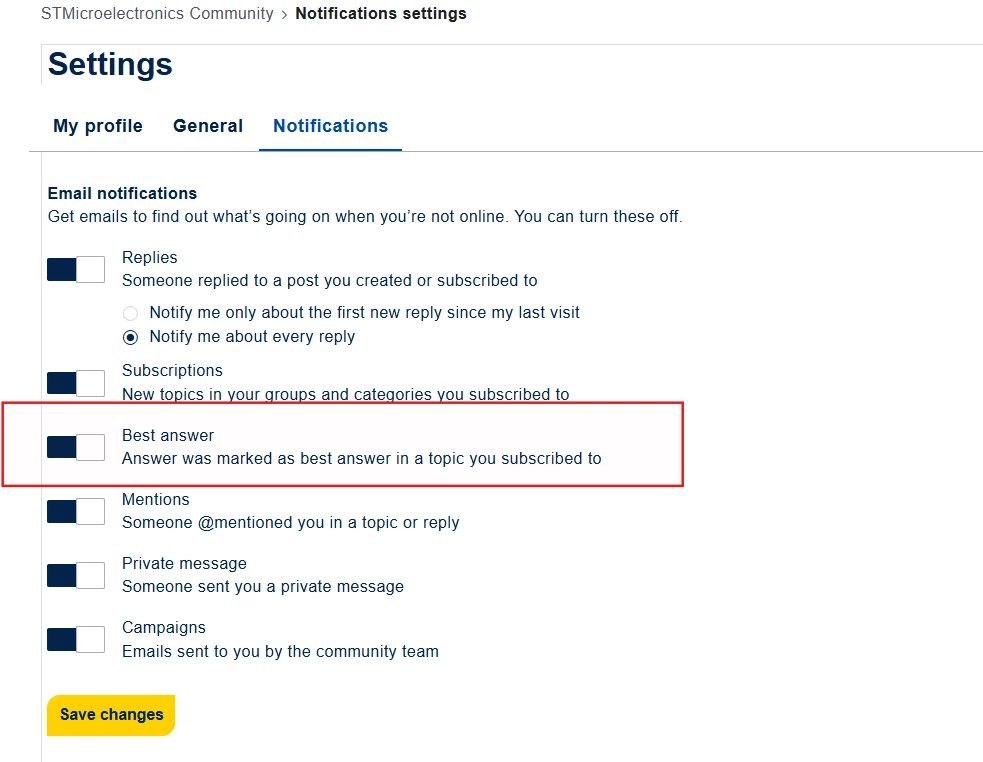The height and width of the screenshot is (762, 983).
Task: Click the Campaigns label text
Action: pos(164,628)
